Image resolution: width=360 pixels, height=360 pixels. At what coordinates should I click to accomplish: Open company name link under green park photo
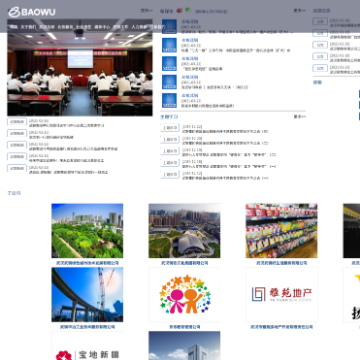click(87, 263)
